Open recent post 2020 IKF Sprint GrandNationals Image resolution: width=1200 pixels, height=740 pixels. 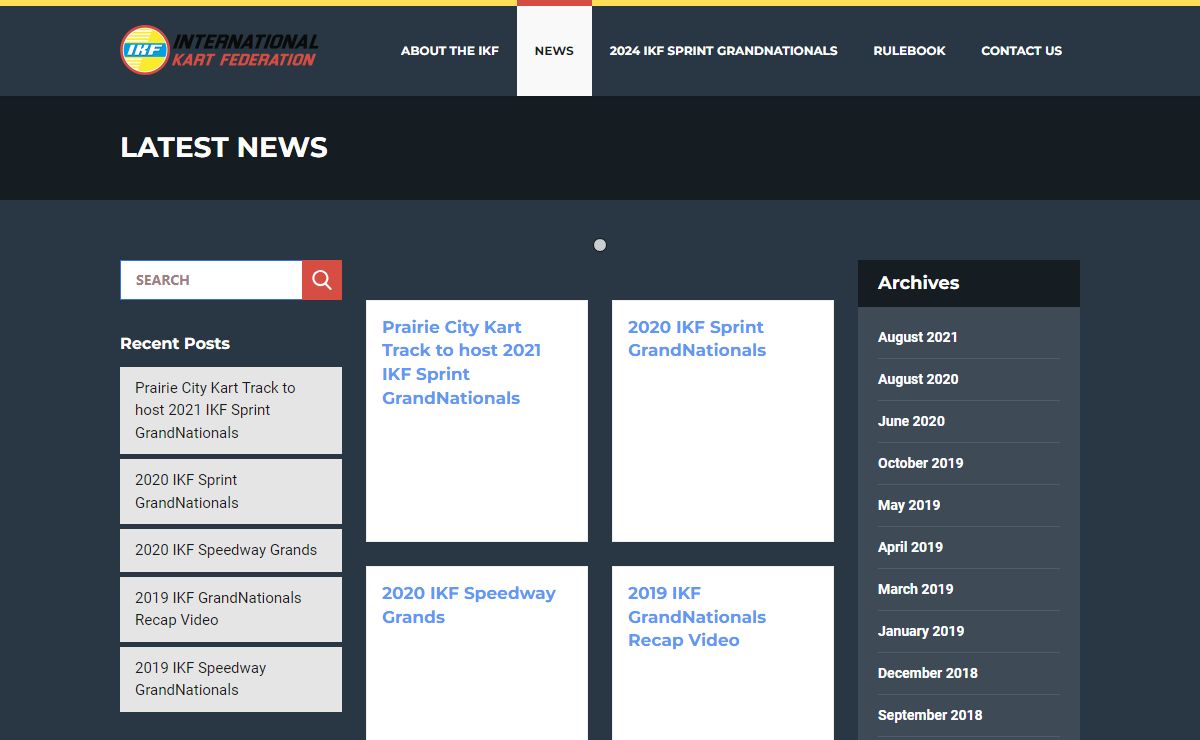click(x=231, y=491)
